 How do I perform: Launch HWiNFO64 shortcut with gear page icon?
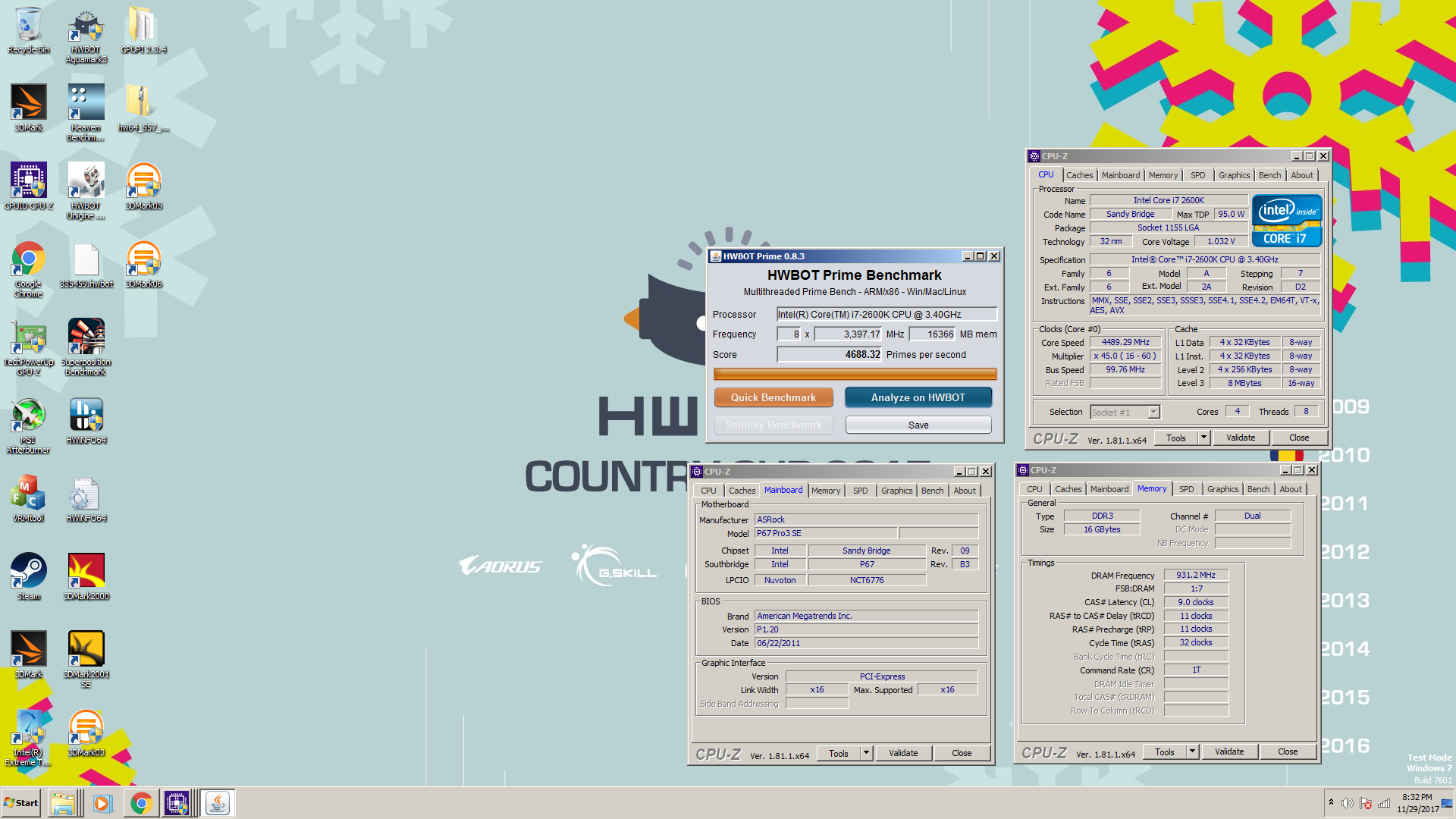coord(86,499)
